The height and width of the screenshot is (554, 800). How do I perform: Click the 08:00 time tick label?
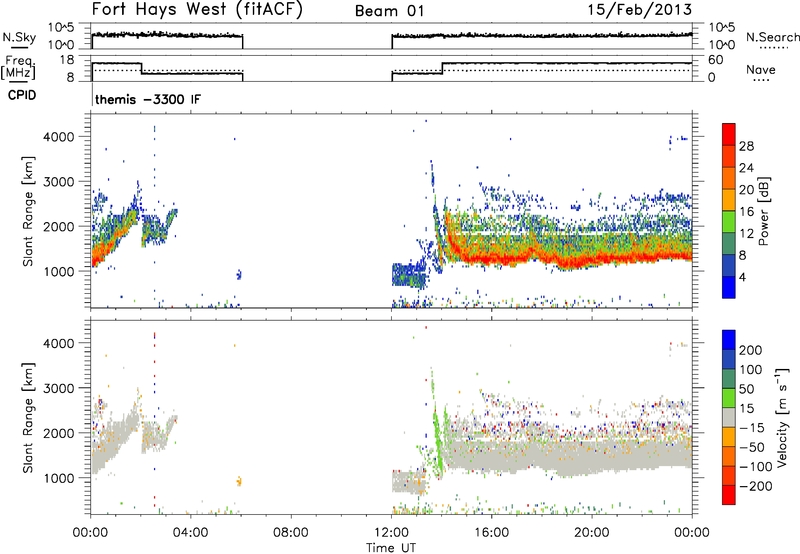click(290, 533)
